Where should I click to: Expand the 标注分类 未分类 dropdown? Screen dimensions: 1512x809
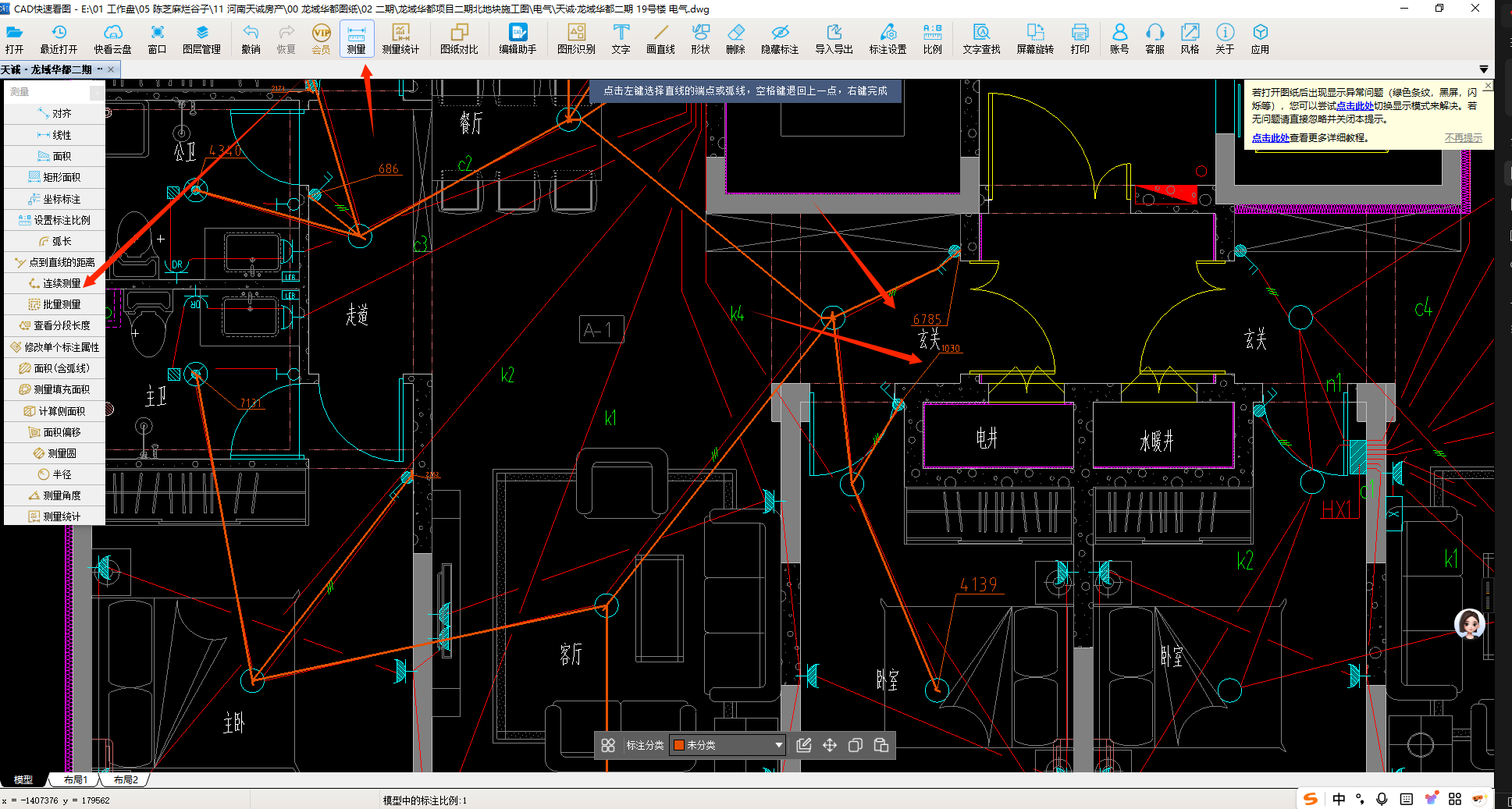click(778, 745)
